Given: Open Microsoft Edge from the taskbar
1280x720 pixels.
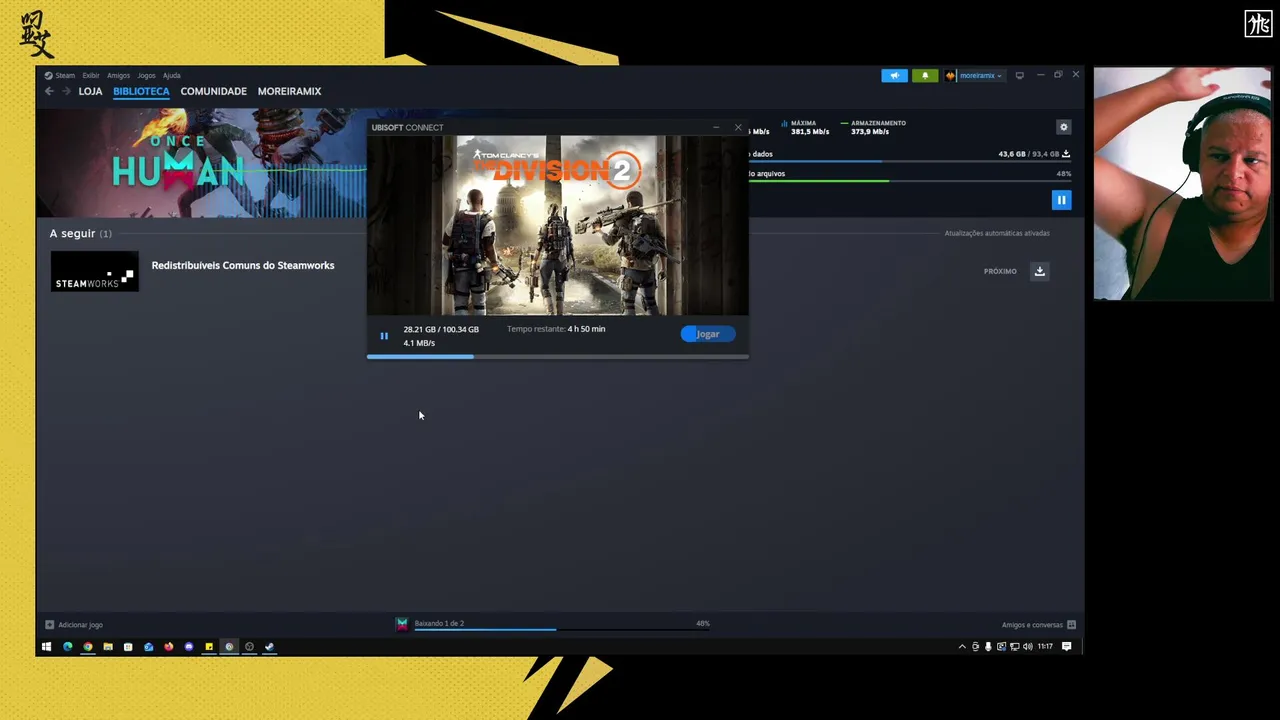Looking at the screenshot, I should pyautogui.click(x=67, y=646).
